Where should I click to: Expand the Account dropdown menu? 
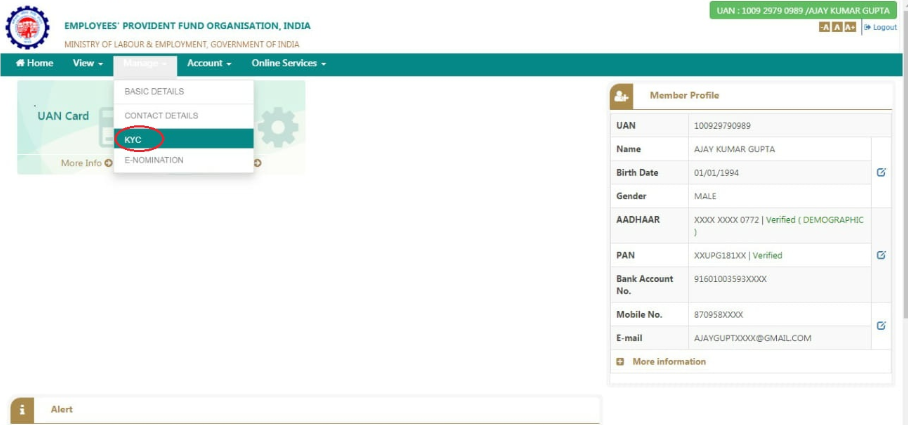tap(209, 63)
